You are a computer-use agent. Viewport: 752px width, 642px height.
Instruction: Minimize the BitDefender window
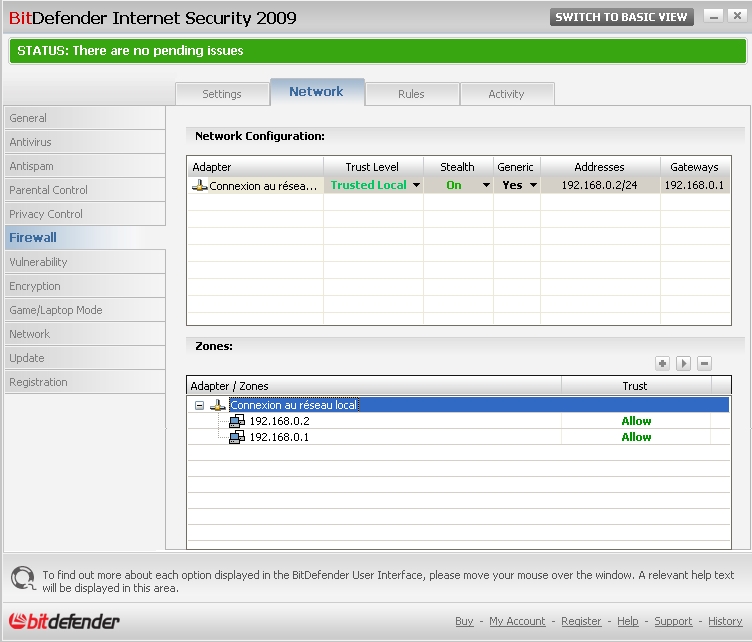coord(714,16)
